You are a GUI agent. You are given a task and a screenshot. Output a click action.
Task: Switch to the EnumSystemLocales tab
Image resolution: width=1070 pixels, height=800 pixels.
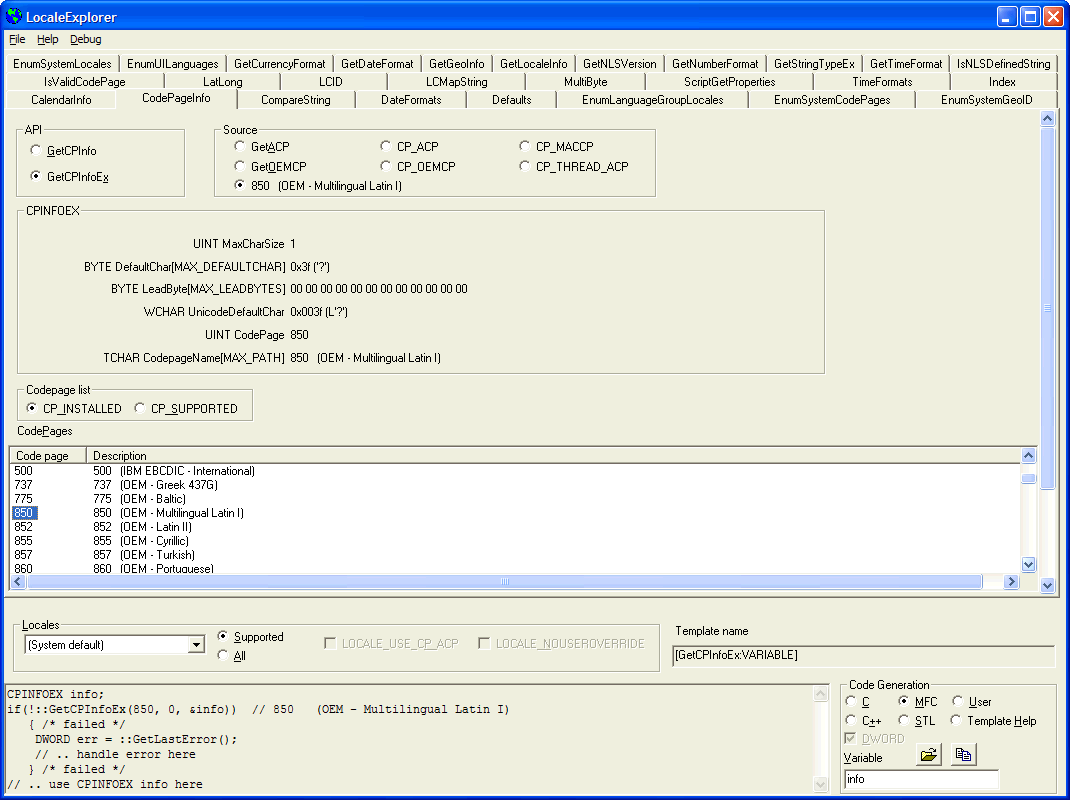62,63
